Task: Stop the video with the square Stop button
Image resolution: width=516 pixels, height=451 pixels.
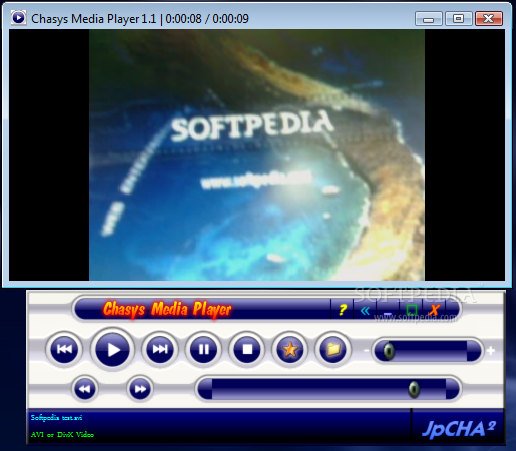Action: point(247,349)
